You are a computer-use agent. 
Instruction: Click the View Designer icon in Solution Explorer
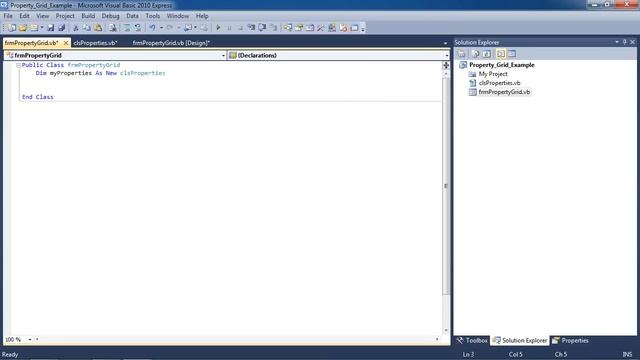point(512,54)
